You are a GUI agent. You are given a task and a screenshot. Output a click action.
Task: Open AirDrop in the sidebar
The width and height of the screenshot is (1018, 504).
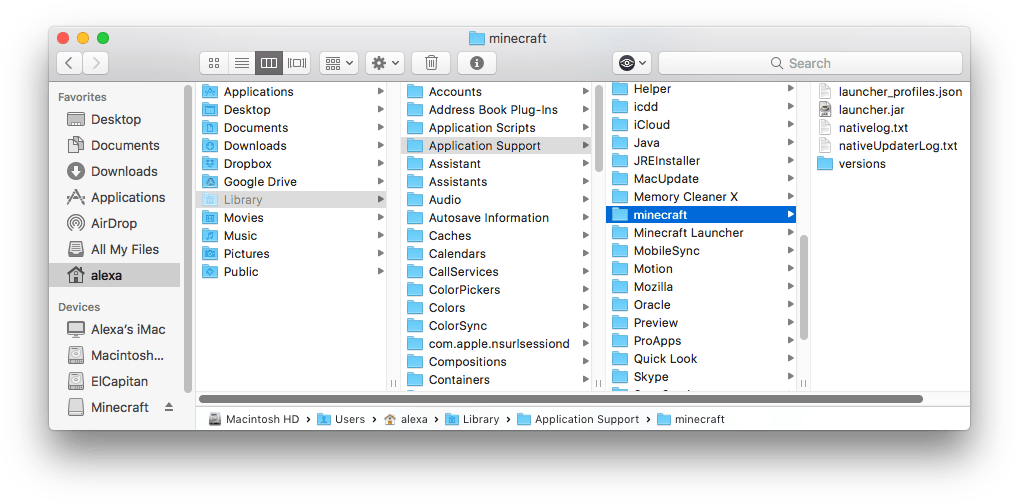[116, 223]
